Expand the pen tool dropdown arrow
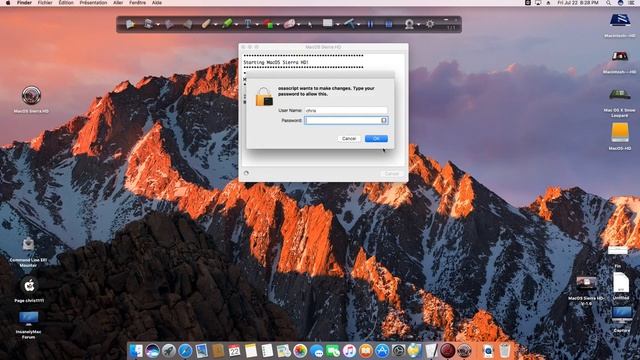 (x=216, y=25)
